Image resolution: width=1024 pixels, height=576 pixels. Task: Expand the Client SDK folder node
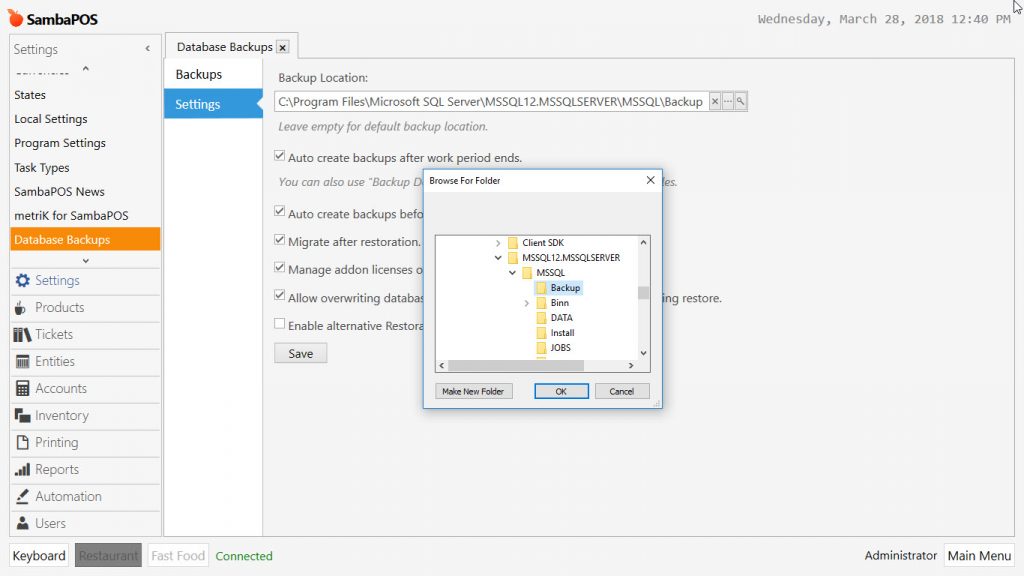498,243
